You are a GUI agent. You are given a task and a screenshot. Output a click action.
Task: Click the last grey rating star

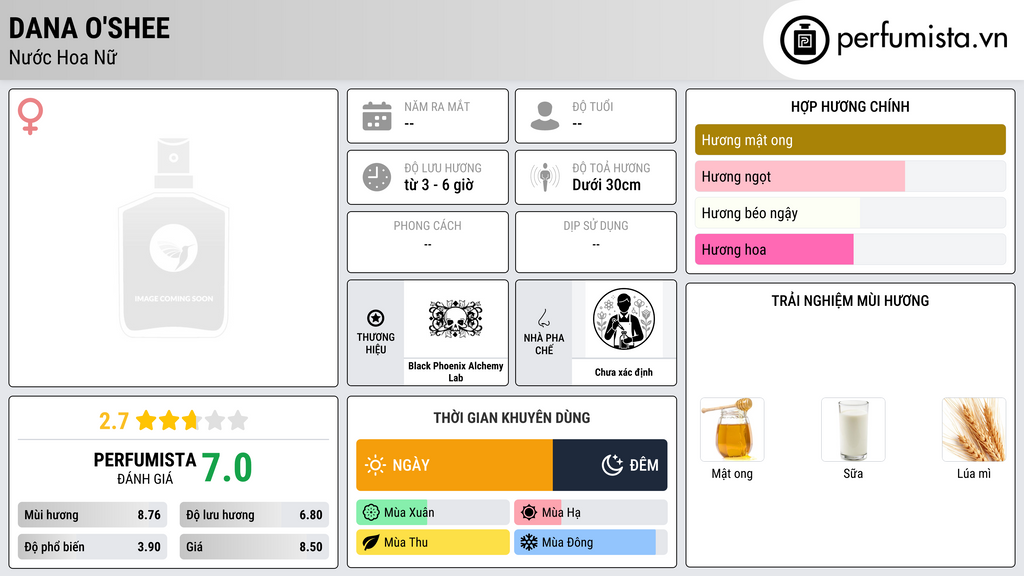(238, 420)
